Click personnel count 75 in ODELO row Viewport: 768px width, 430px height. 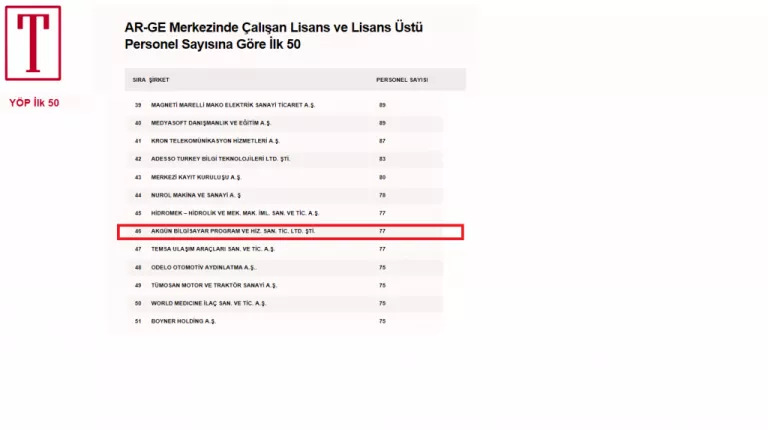point(382,267)
